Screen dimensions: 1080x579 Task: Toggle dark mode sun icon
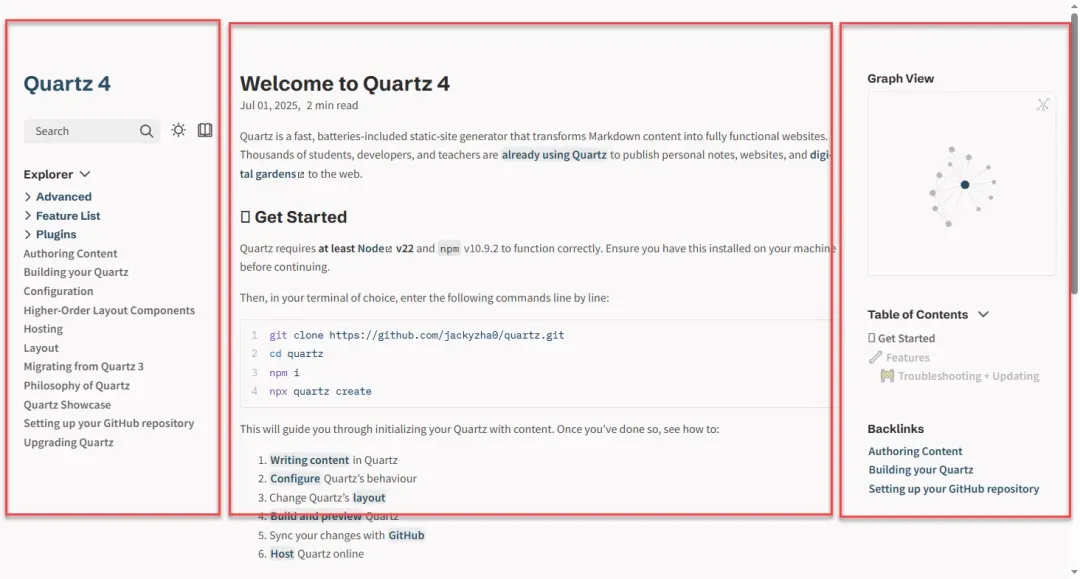[x=178, y=130]
